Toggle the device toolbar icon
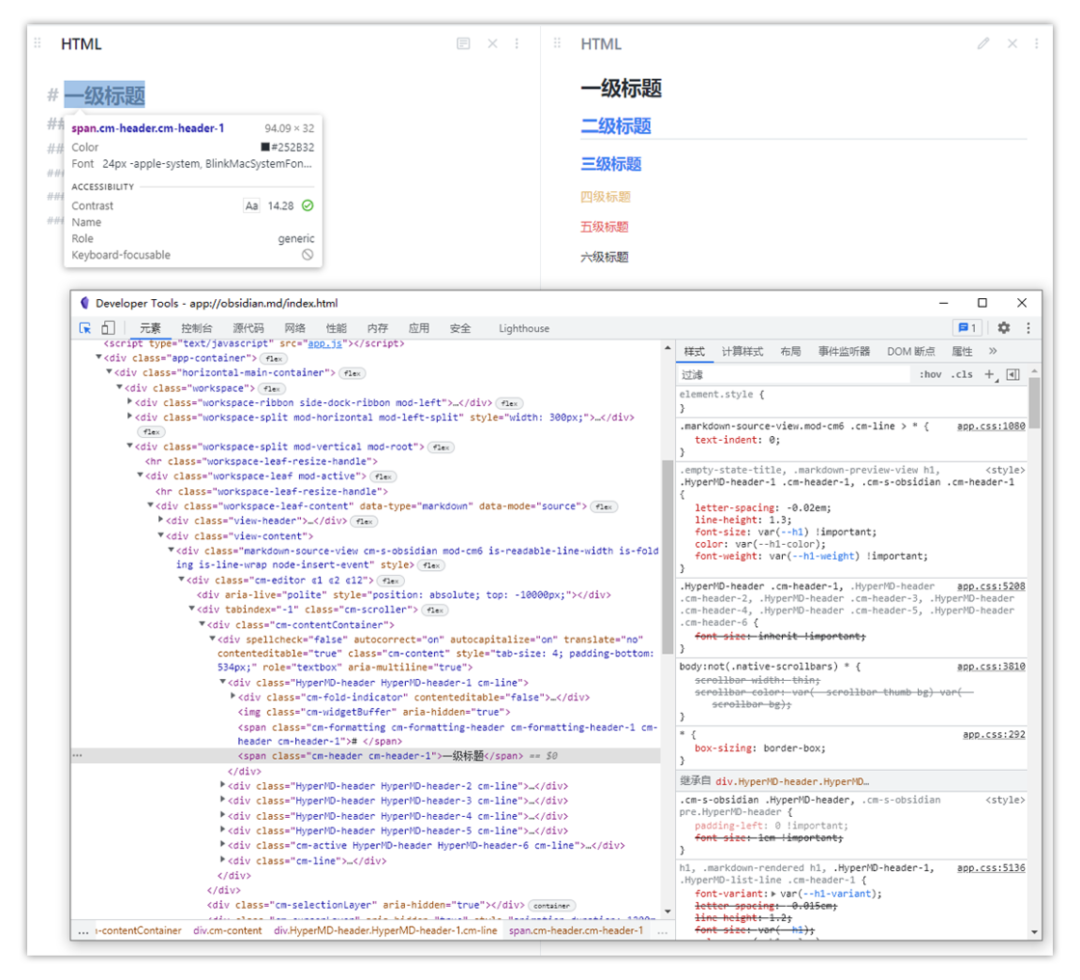This screenshot has height=980, width=1080. pyautogui.click(x=108, y=328)
